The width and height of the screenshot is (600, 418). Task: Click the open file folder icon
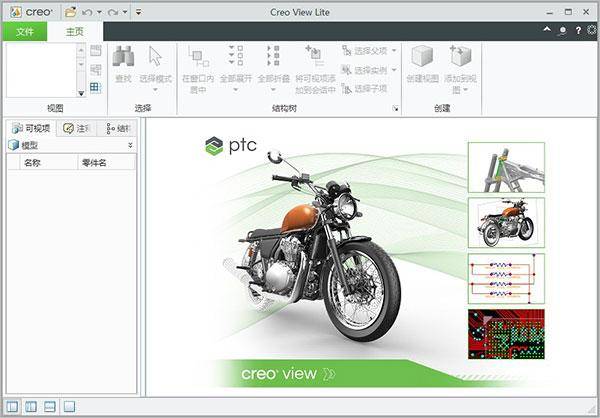70,12
